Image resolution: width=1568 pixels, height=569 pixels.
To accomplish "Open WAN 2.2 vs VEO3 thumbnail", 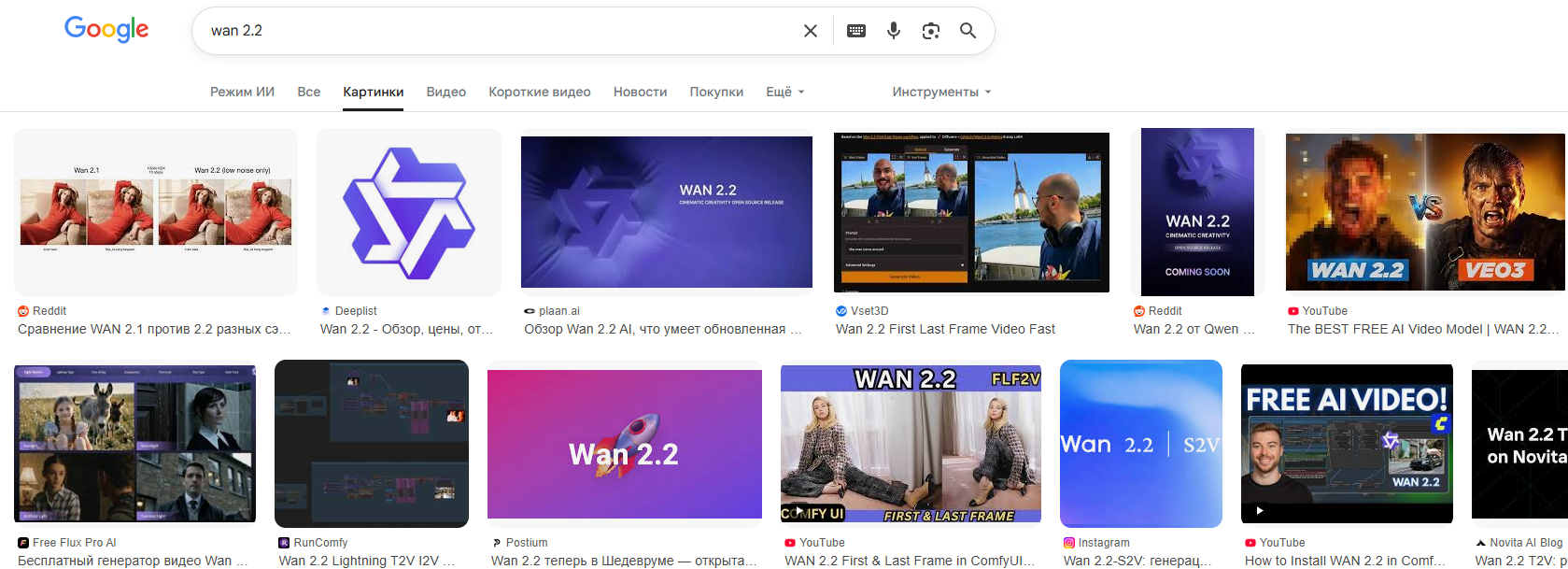I will [1425, 212].
